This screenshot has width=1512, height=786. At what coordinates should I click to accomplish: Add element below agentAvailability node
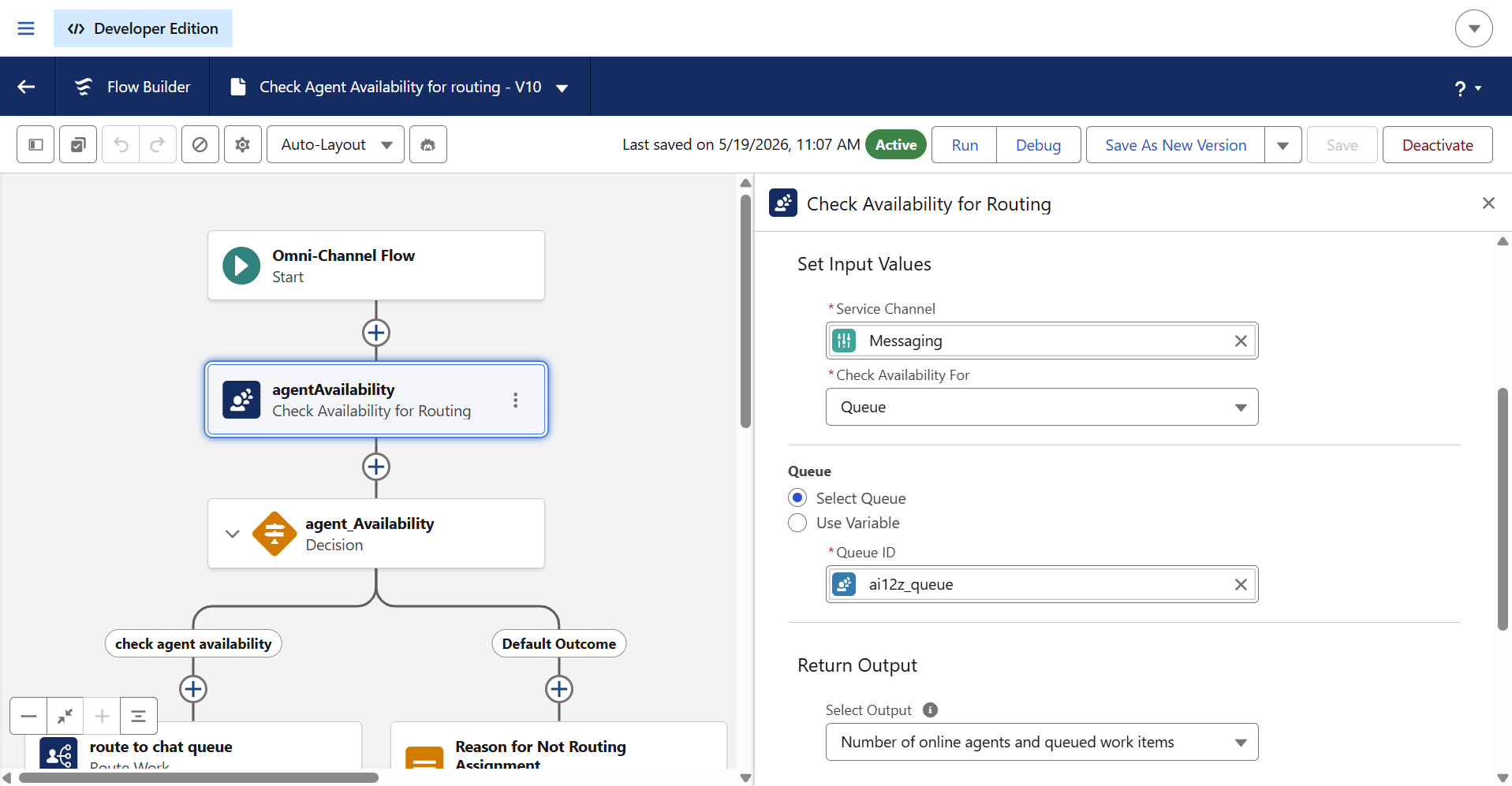coord(376,467)
